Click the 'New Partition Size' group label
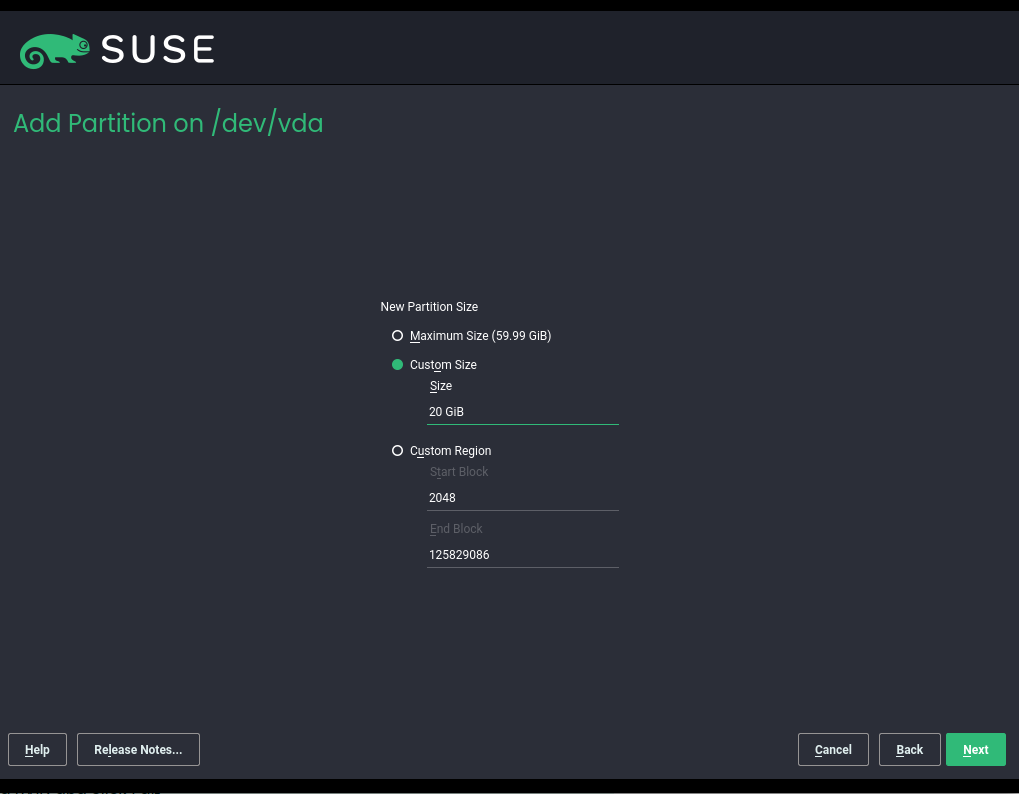The image size is (1019, 794). pyautogui.click(x=429, y=307)
